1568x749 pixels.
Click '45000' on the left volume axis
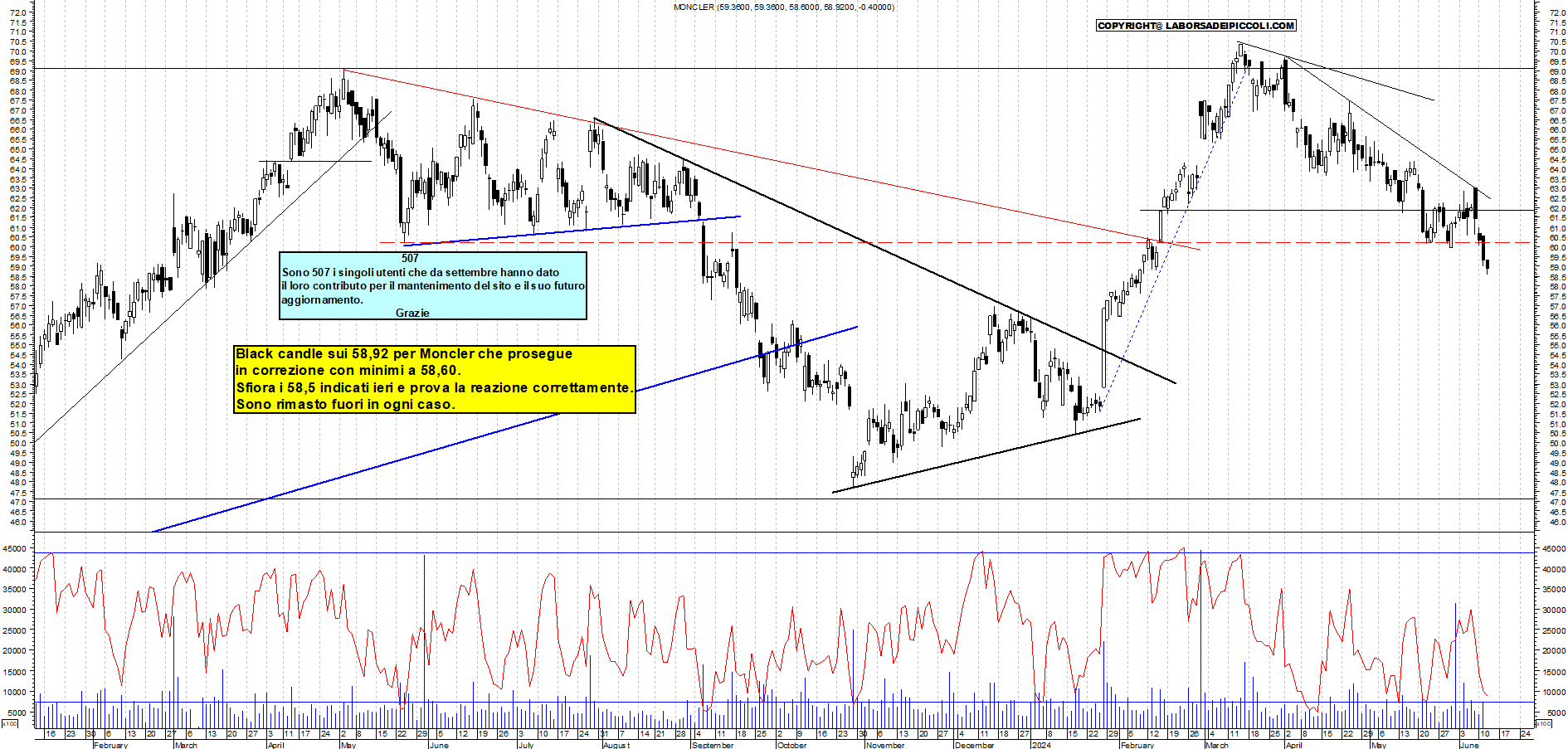17,548
